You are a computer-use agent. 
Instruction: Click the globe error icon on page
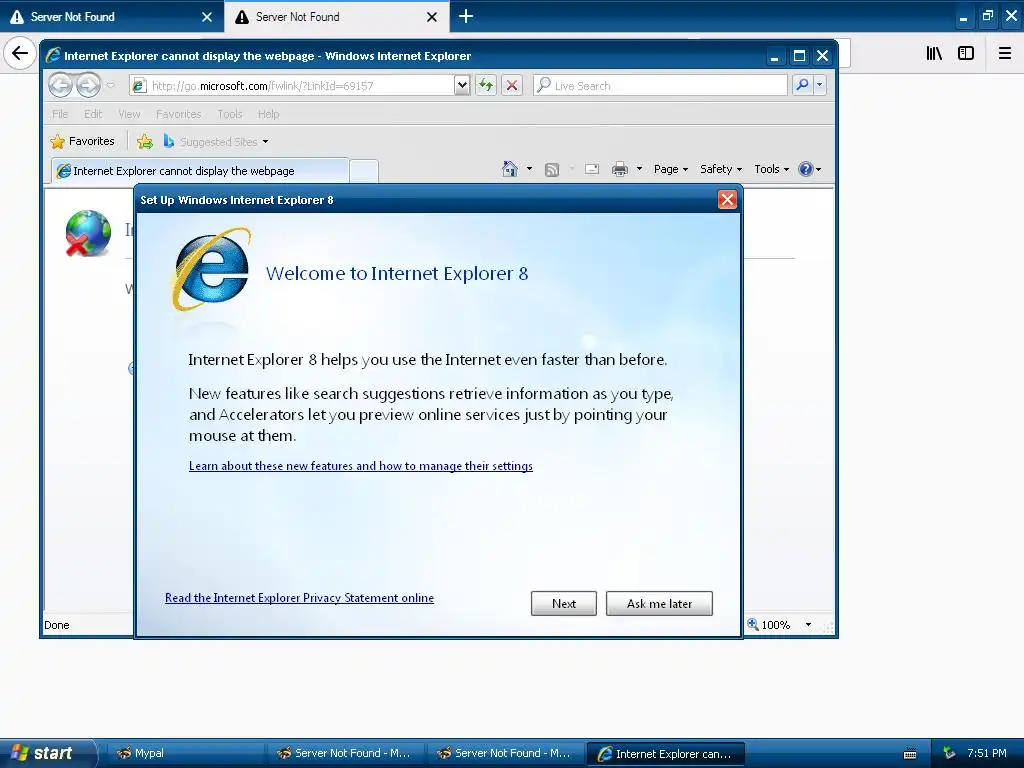pos(88,233)
